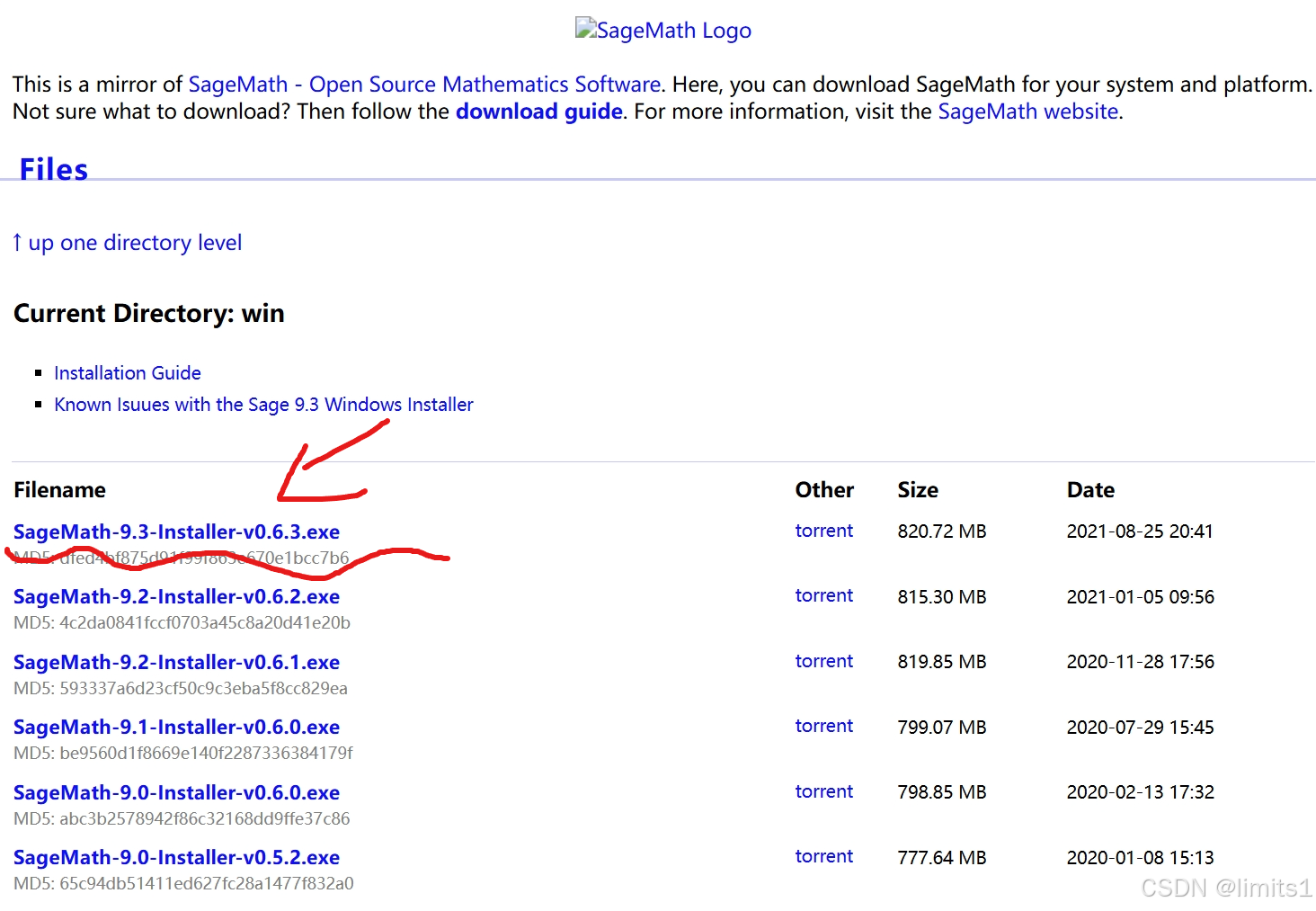The image size is (1316, 911).
Task: Click the MD5 hash be9560d1f8669e140f2287336384179f
Action: tap(206, 753)
